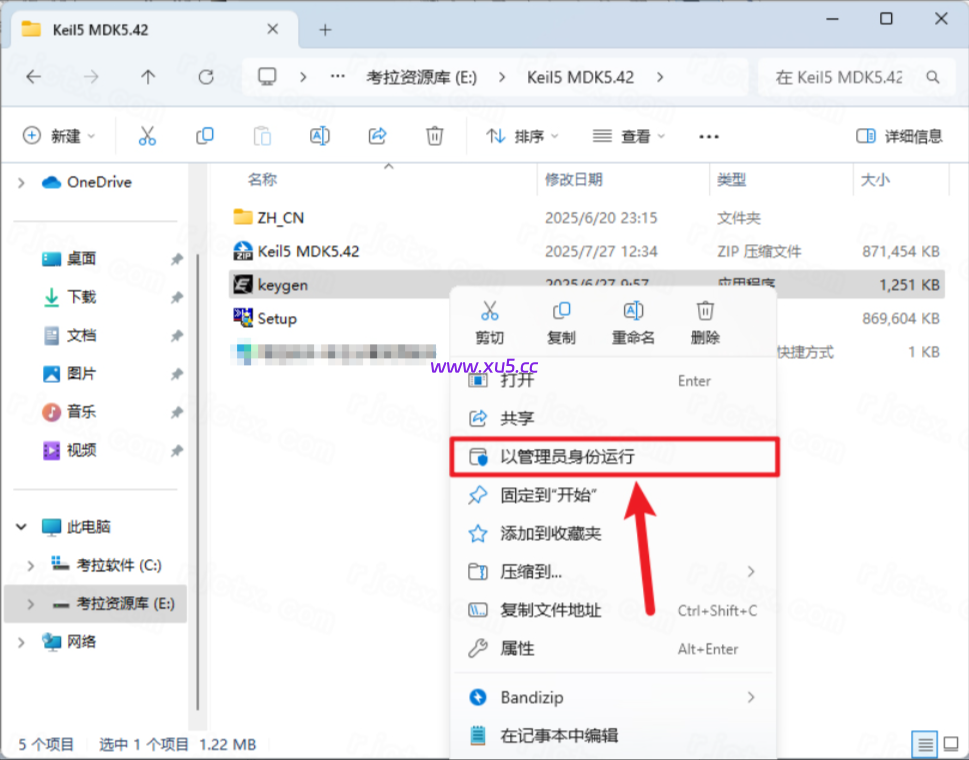Click the Copy icon in the toolbar
The height and width of the screenshot is (760, 969).
[x=206, y=135]
